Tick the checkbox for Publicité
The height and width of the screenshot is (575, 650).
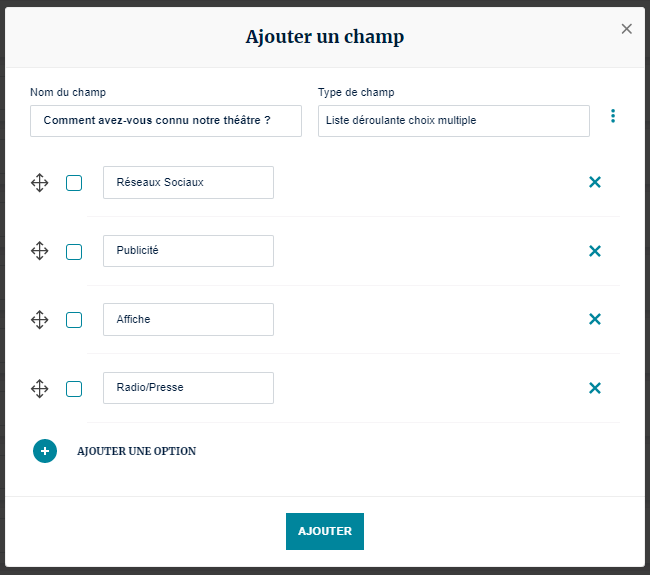[x=74, y=251]
